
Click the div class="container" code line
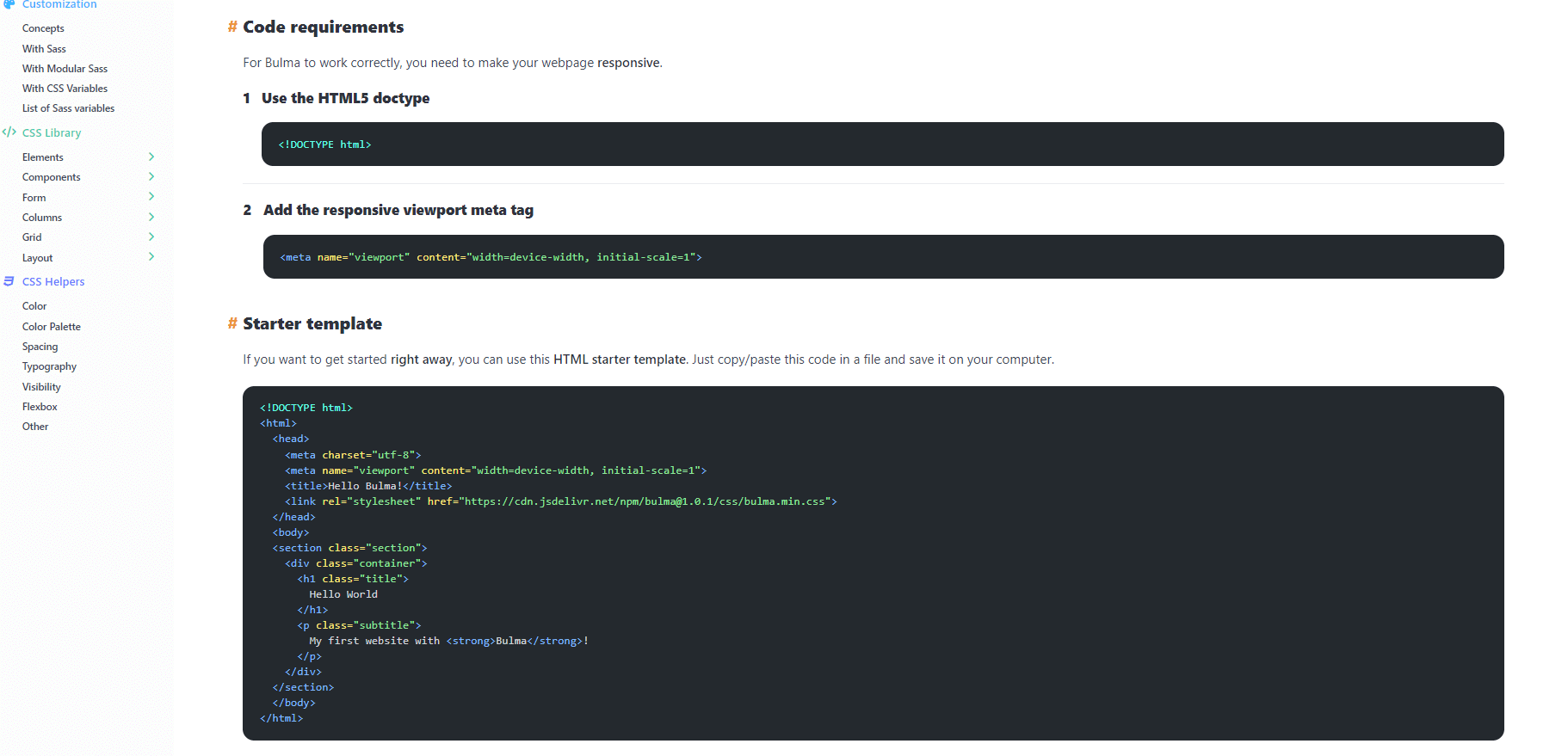point(356,563)
